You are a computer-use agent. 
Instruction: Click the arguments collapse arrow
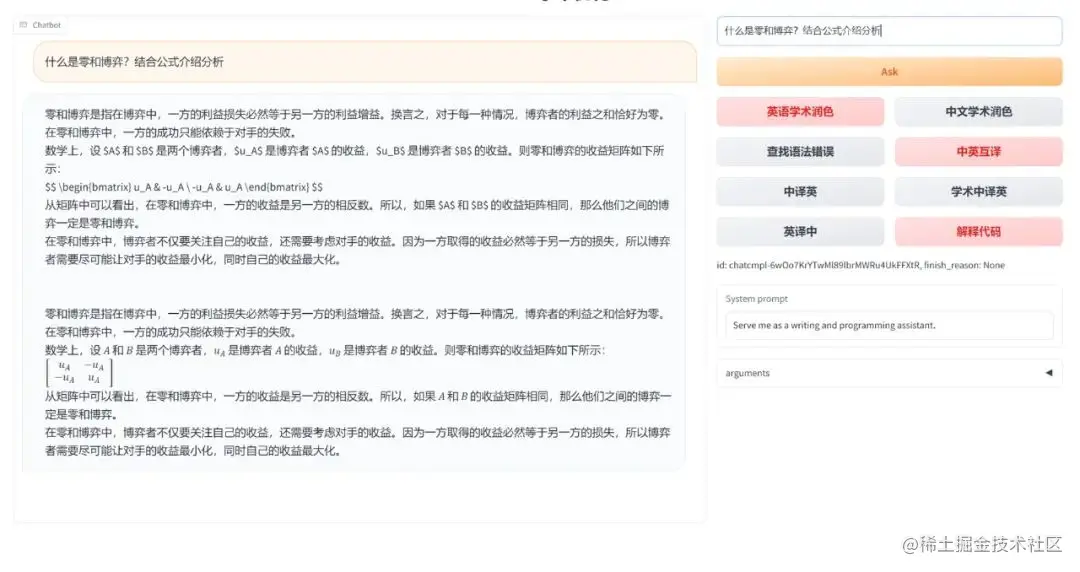(x=1048, y=373)
